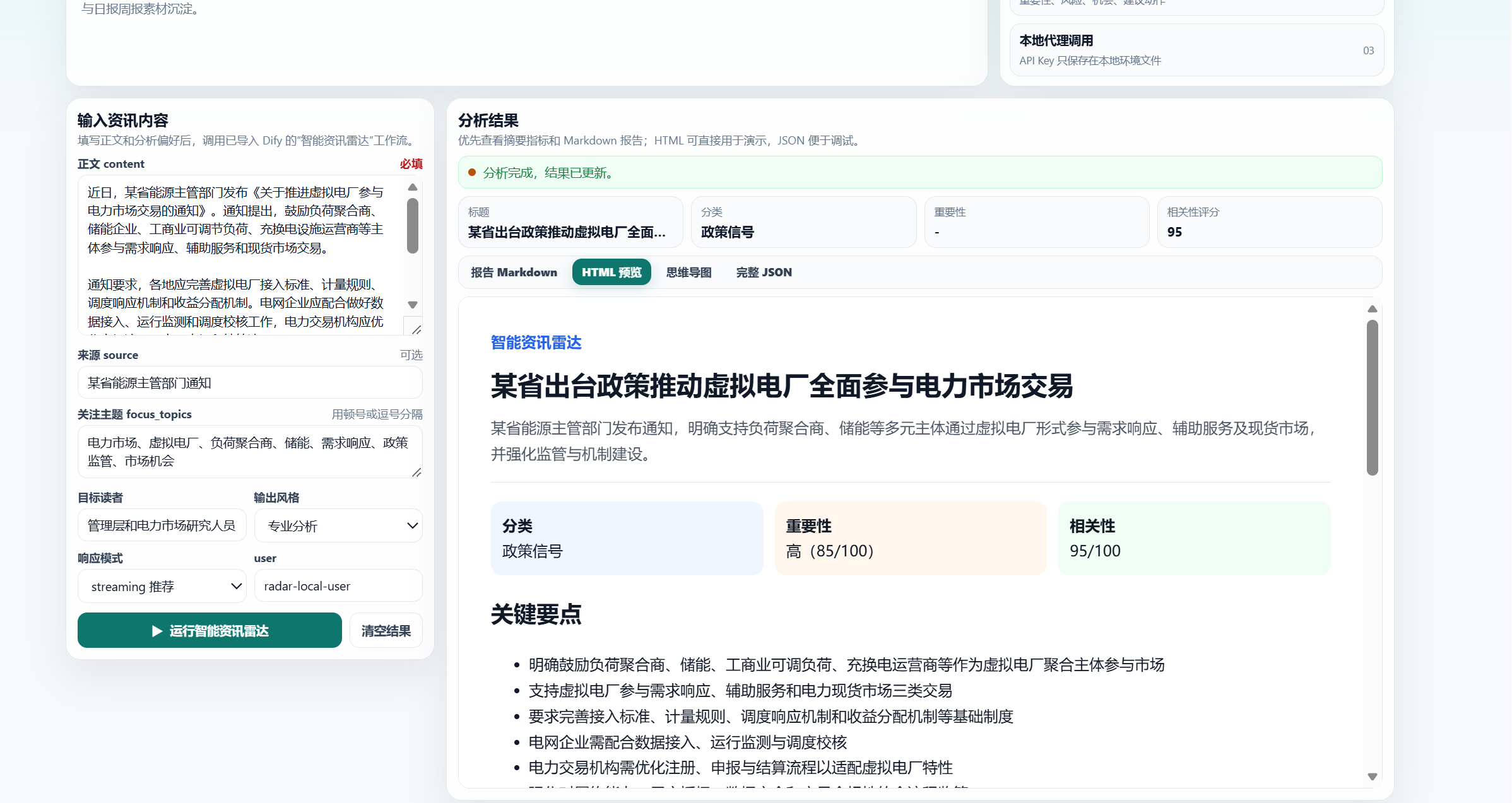Click the HTML preview scrollbar thumb
This screenshot has width=1512, height=803.
click(x=1372, y=397)
